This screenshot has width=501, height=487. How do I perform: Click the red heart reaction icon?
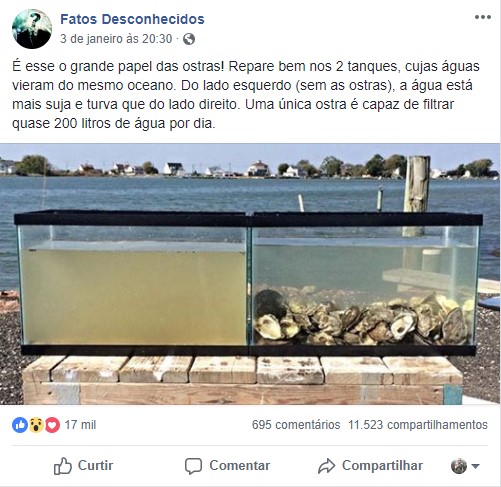(52, 425)
